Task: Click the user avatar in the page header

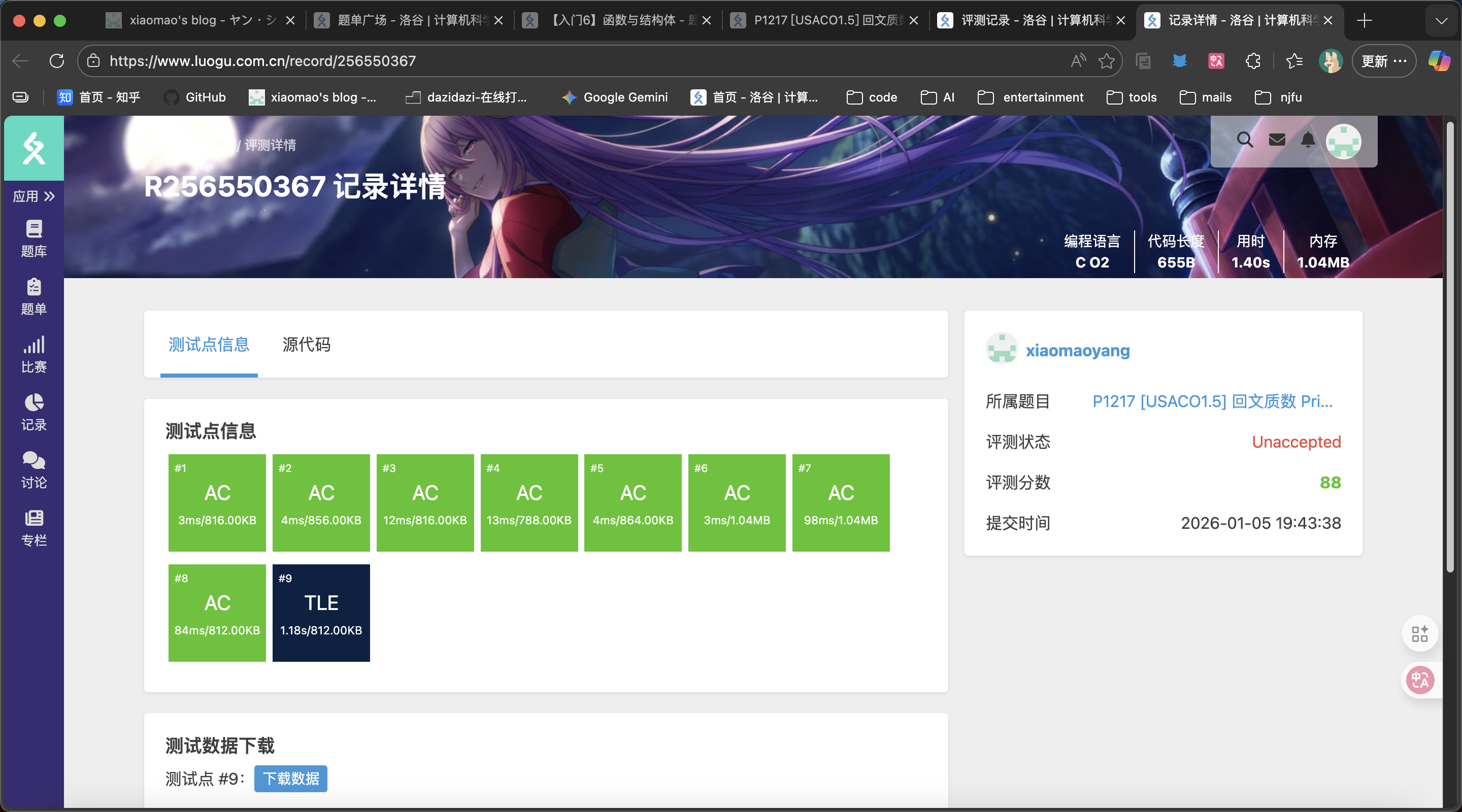Action: tap(1343, 141)
